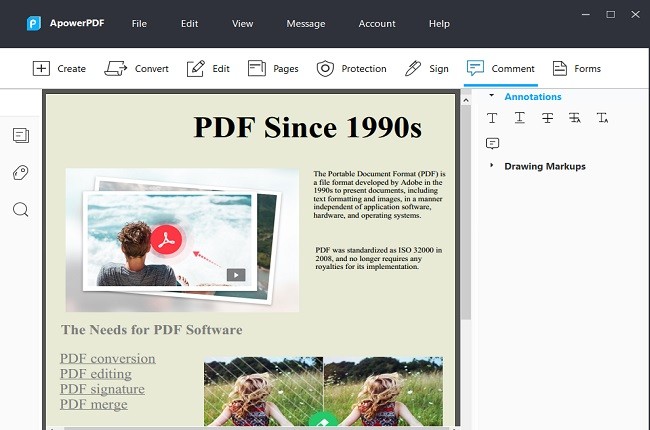Click the ISO 32000 paragraph
Screen dimensions: 650x430
378,258
